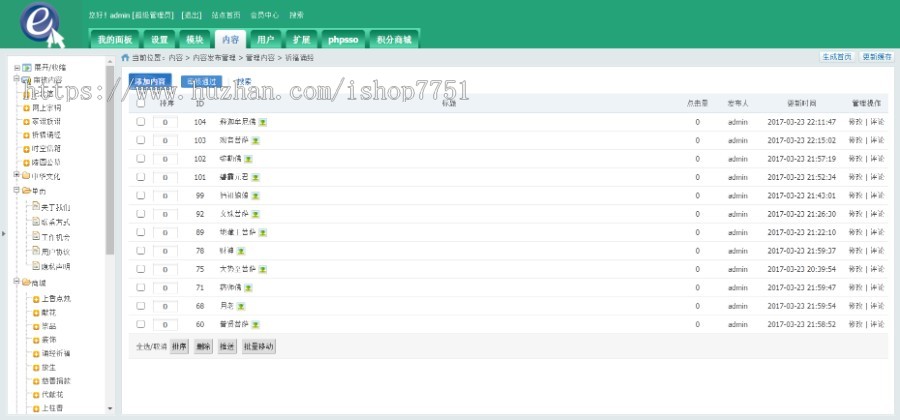Expand the 中华文化 tree node
The height and width of the screenshot is (420, 900).
[x=17, y=176]
